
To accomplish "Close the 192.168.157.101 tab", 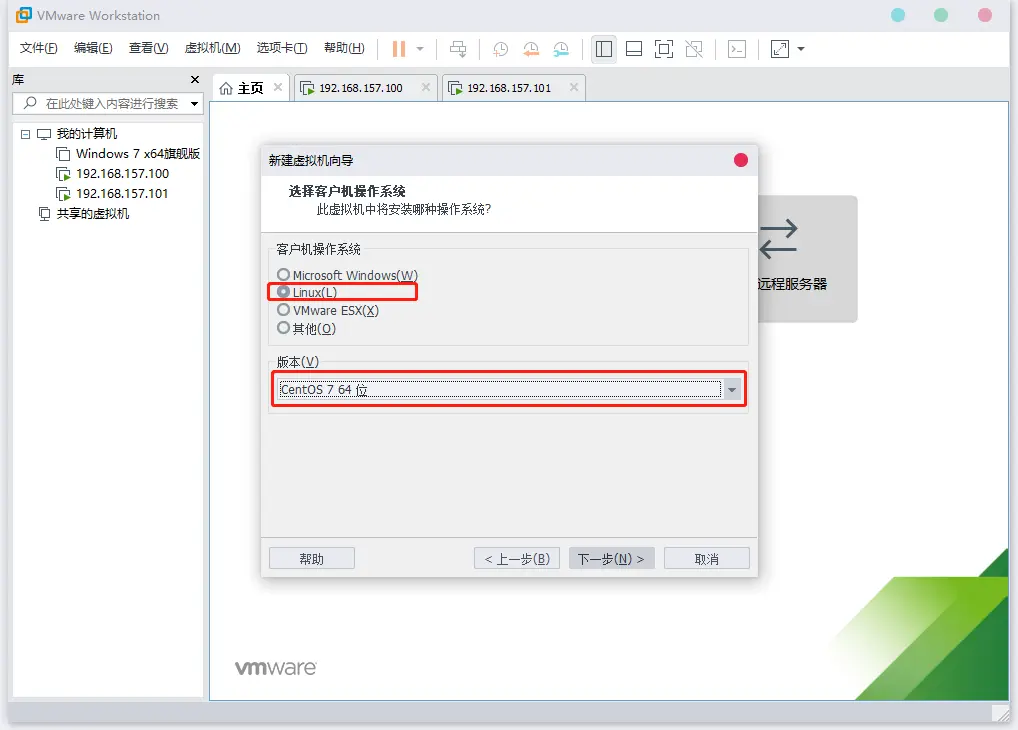I will (x=574, y=87).
